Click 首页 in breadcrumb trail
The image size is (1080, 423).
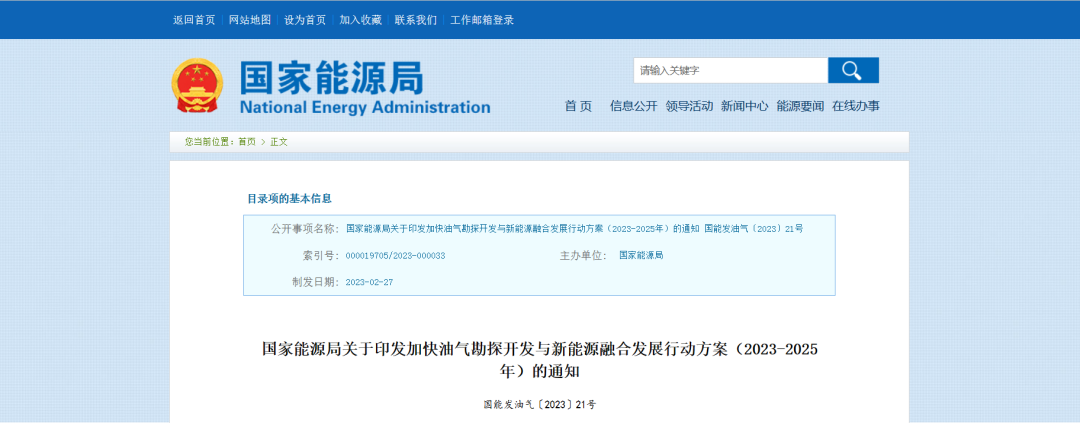click(x=246, y=142)
